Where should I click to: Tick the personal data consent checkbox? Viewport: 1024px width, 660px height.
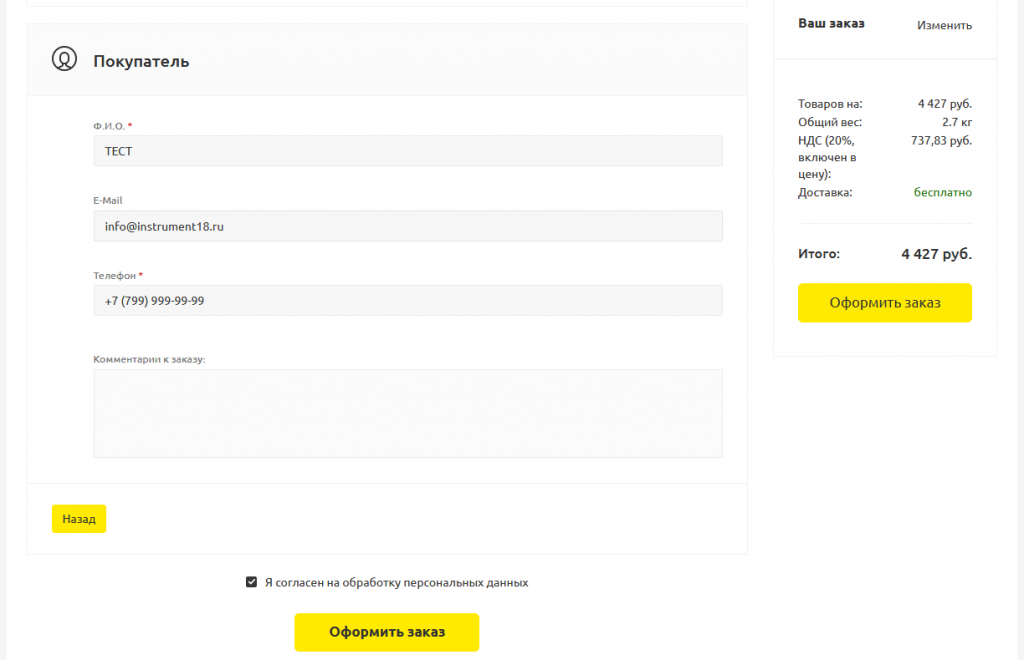(x=251, y=582)
